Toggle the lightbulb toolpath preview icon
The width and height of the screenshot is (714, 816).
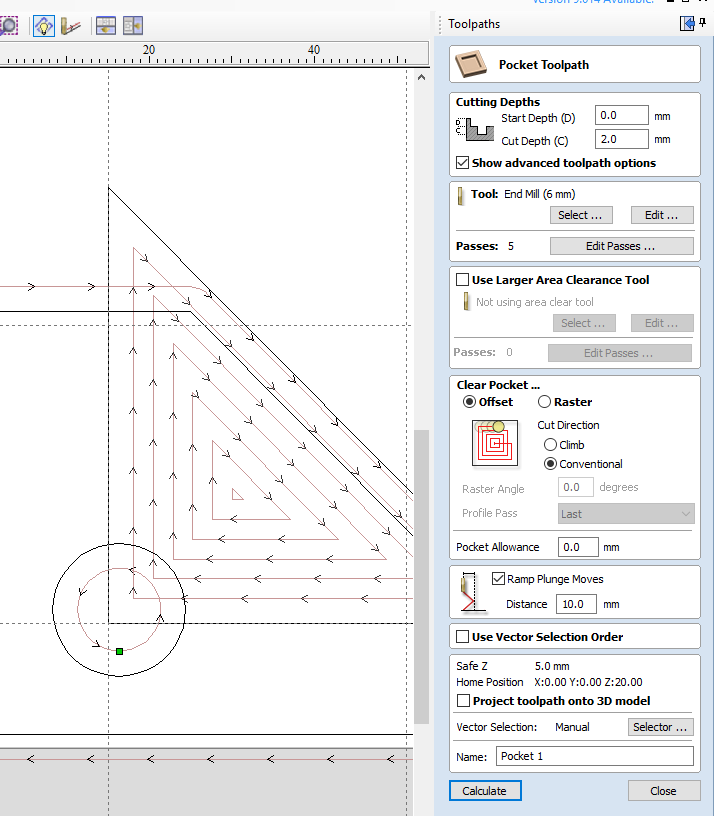pyautogui.click(x=43, y=26)
